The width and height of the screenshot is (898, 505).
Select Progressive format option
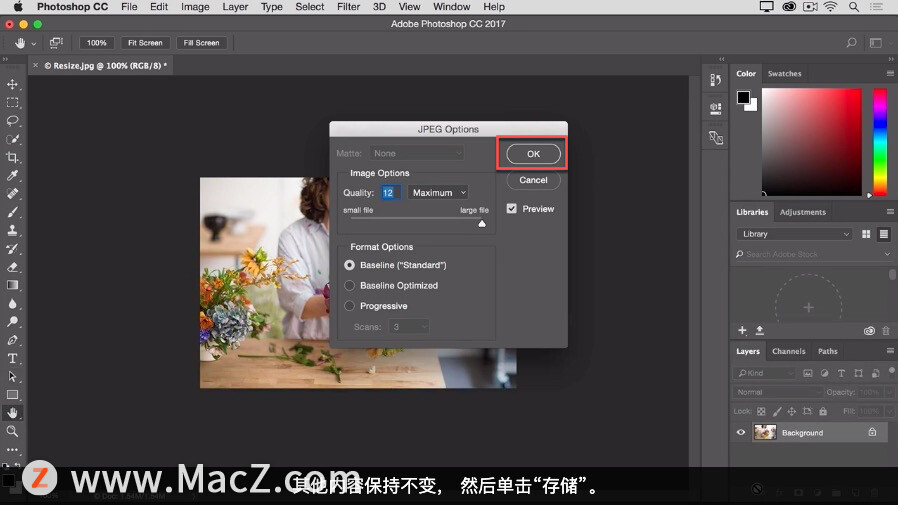pos(349,306)
